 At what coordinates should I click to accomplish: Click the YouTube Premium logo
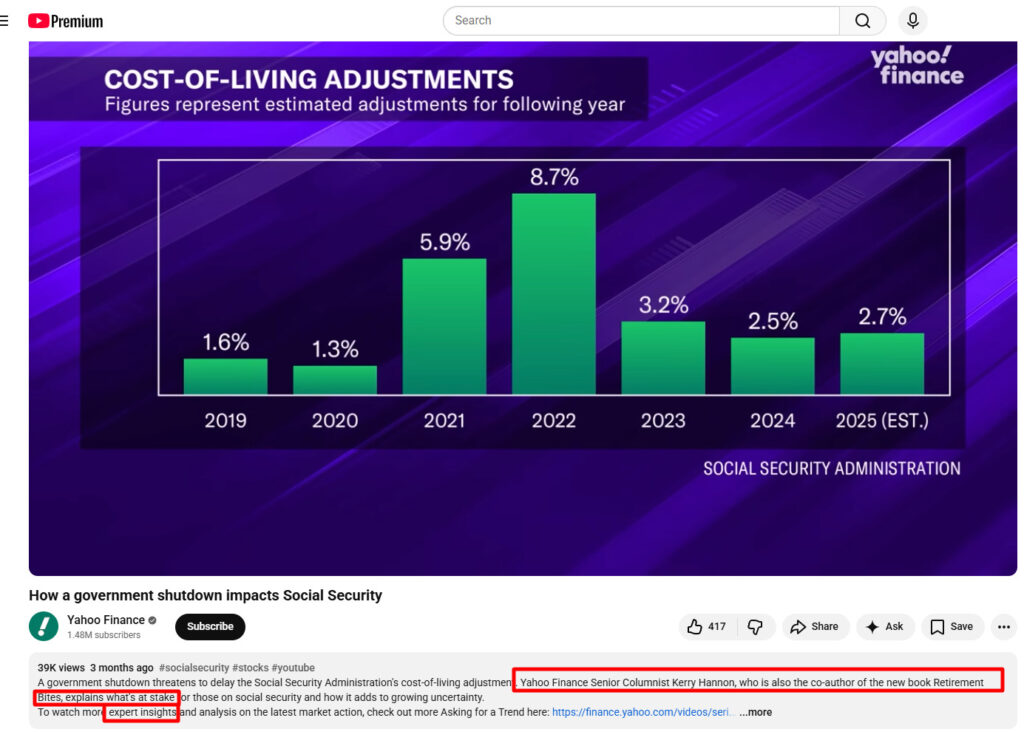tap(66, 21)
